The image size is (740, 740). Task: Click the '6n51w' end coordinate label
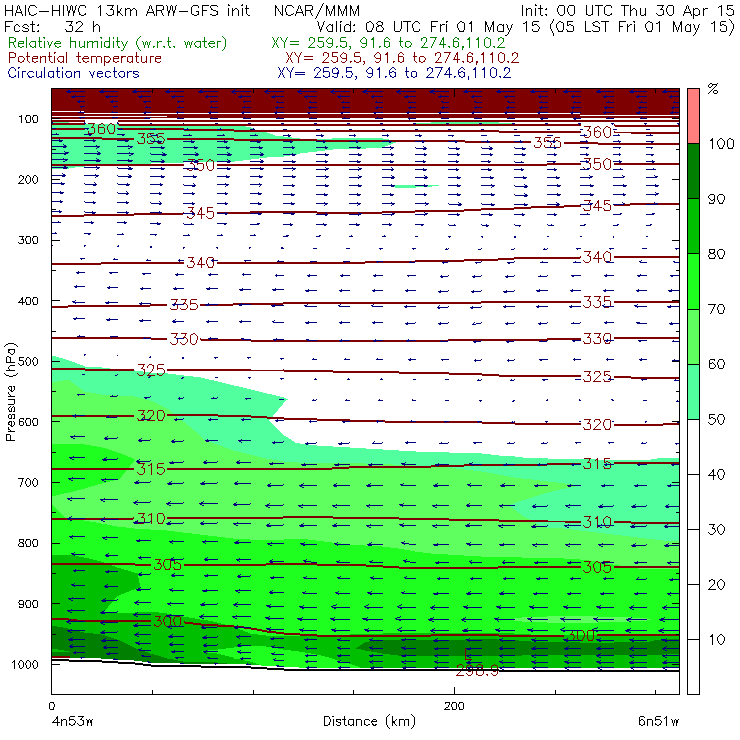coord(658,721)
